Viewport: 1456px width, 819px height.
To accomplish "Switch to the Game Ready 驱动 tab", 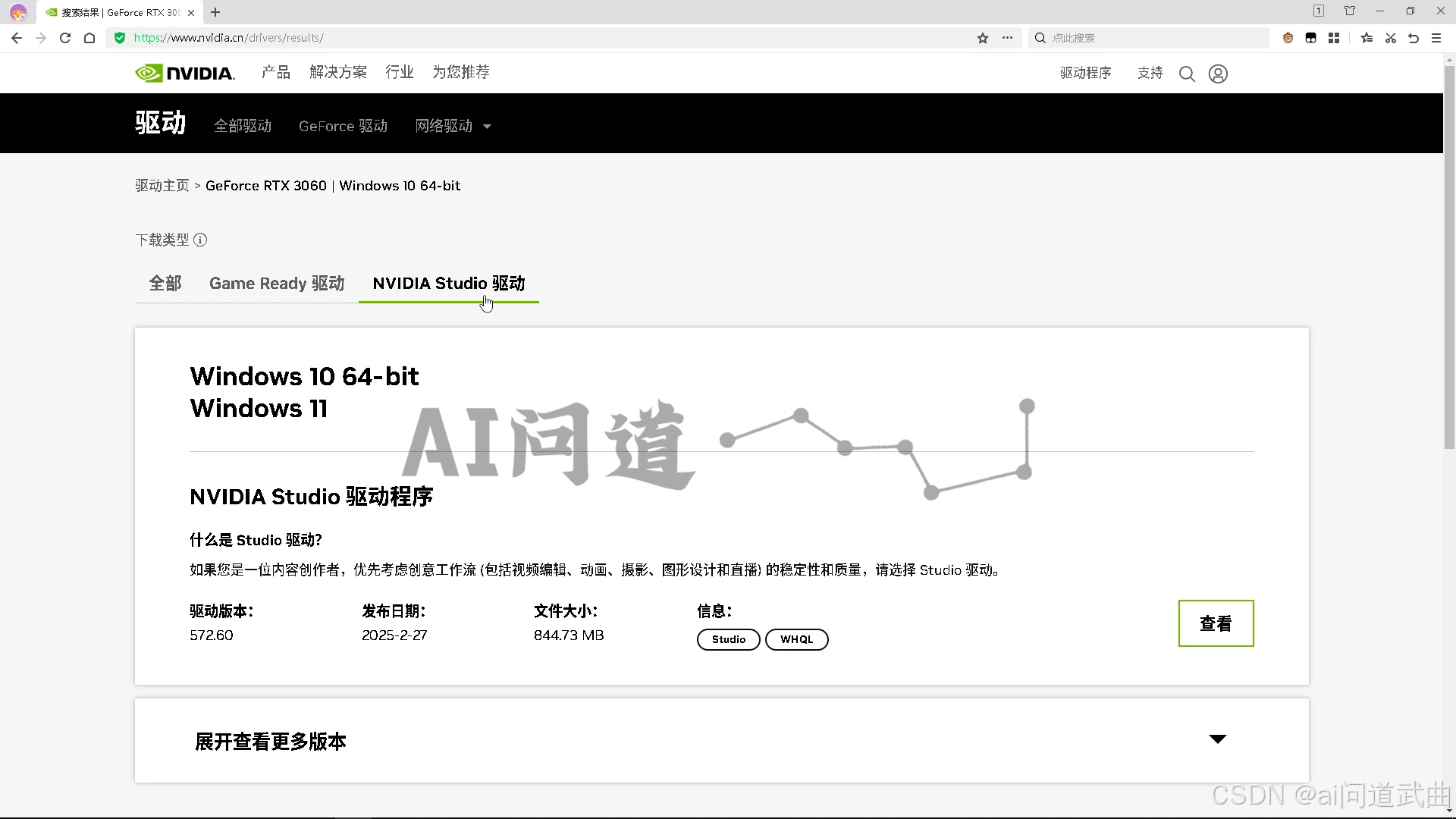I will 277,284.
